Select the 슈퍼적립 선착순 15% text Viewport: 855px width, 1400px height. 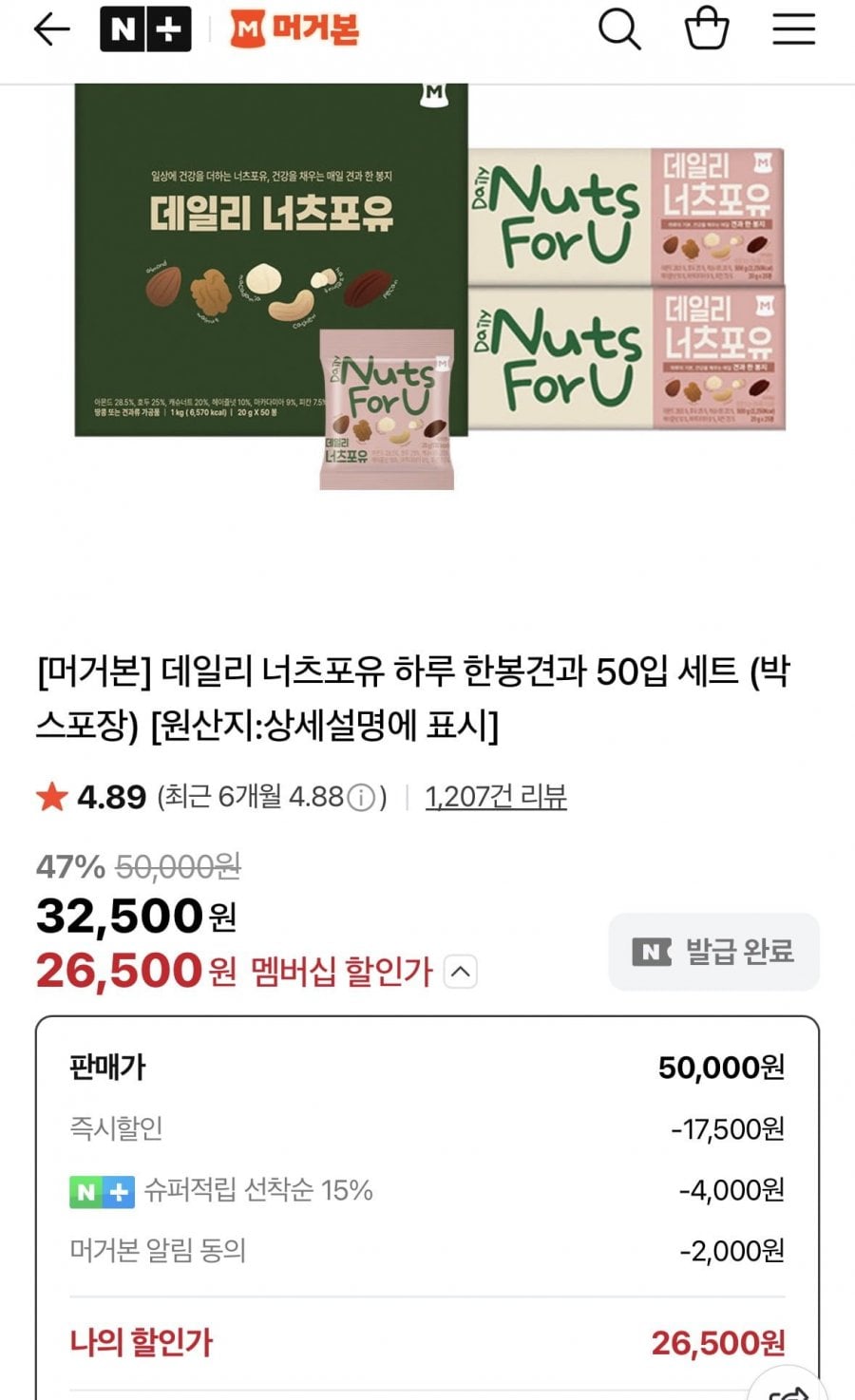257,1190
